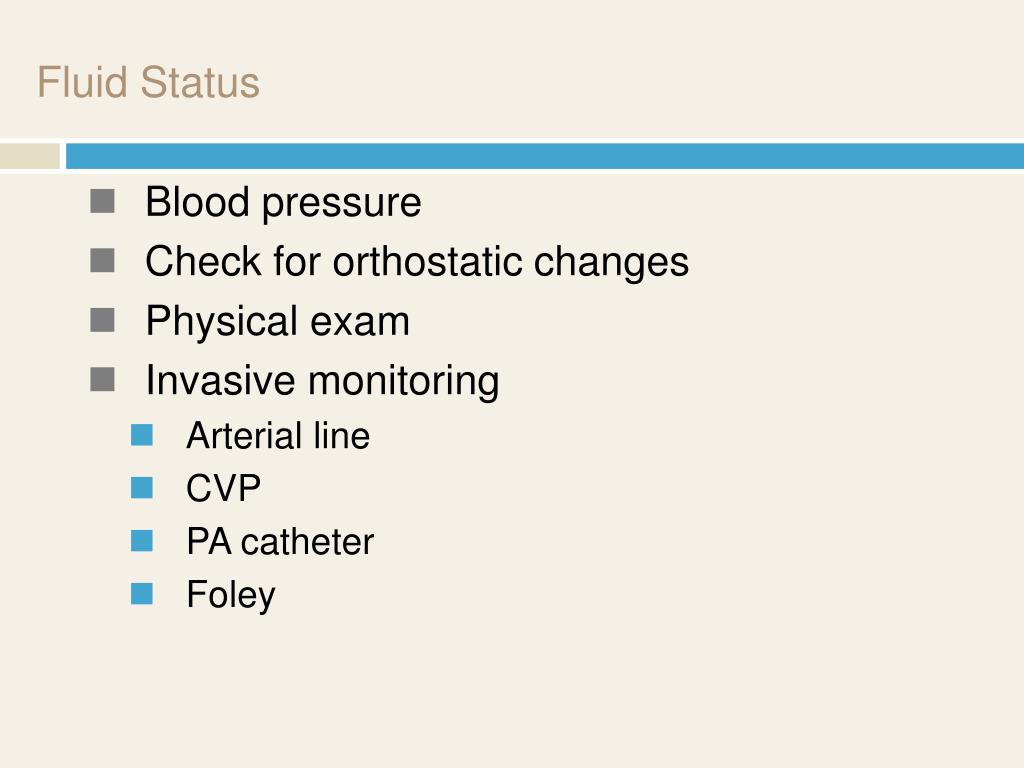The image size is (1024, 768).
Task: Click the blue bullet beside Foley
Action: [x=142, y=594]
